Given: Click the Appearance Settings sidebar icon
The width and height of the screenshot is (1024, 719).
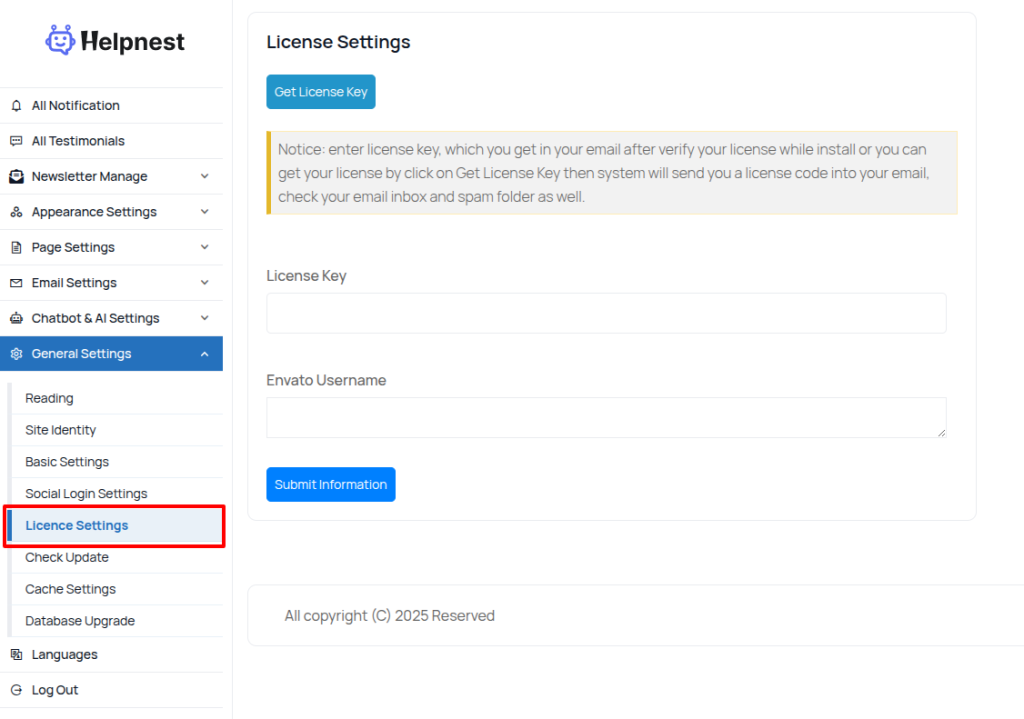Looking at the screenshot, I should (16, 212).
